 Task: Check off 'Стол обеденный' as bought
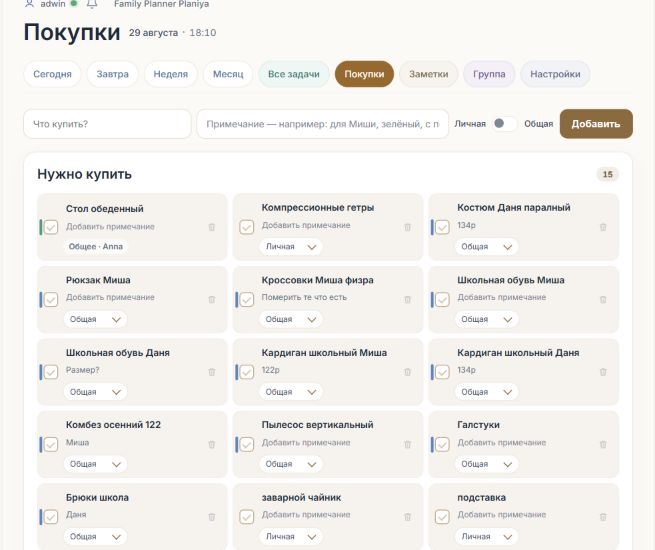tap(51, 227)
